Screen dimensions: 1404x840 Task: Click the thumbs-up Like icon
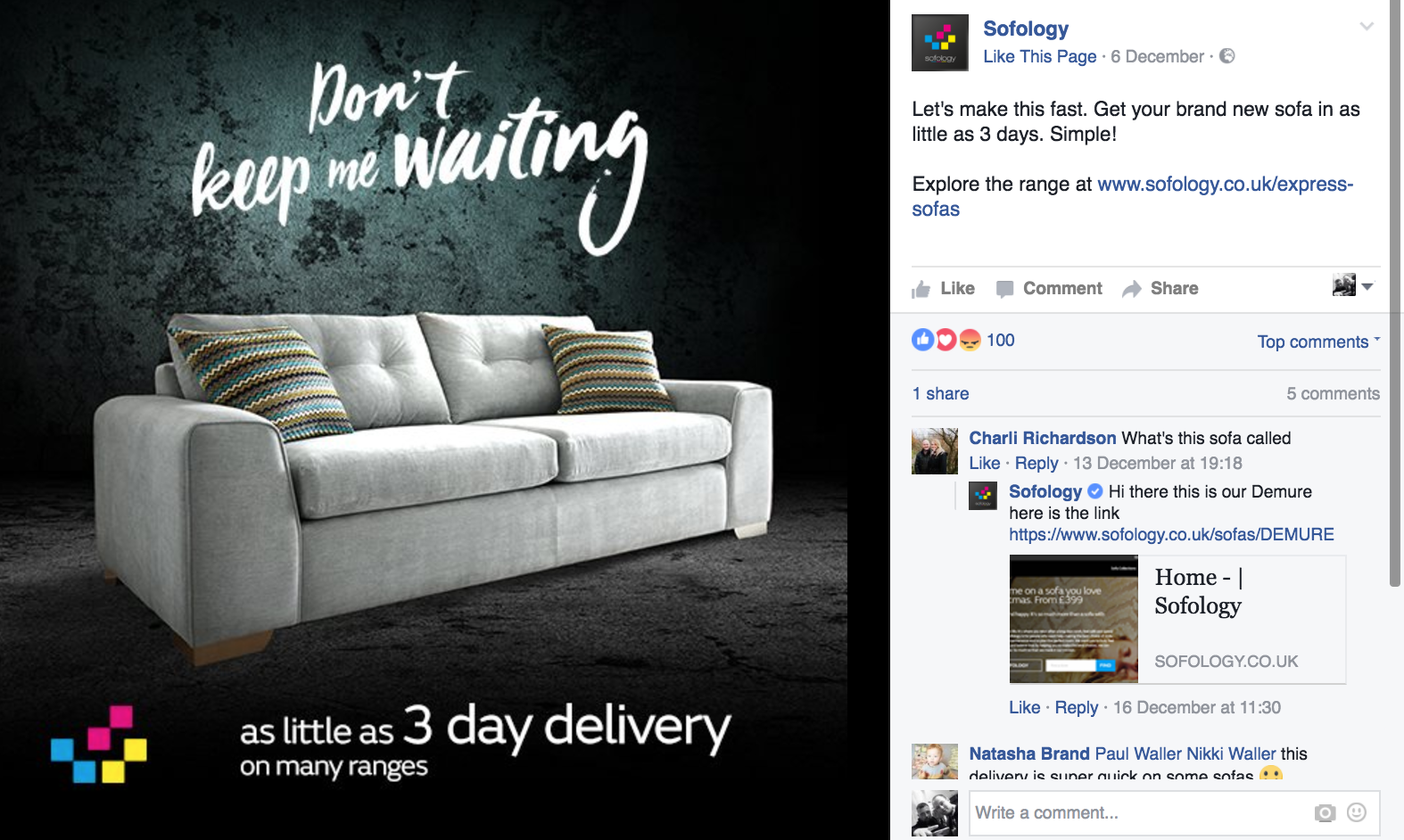921,289
